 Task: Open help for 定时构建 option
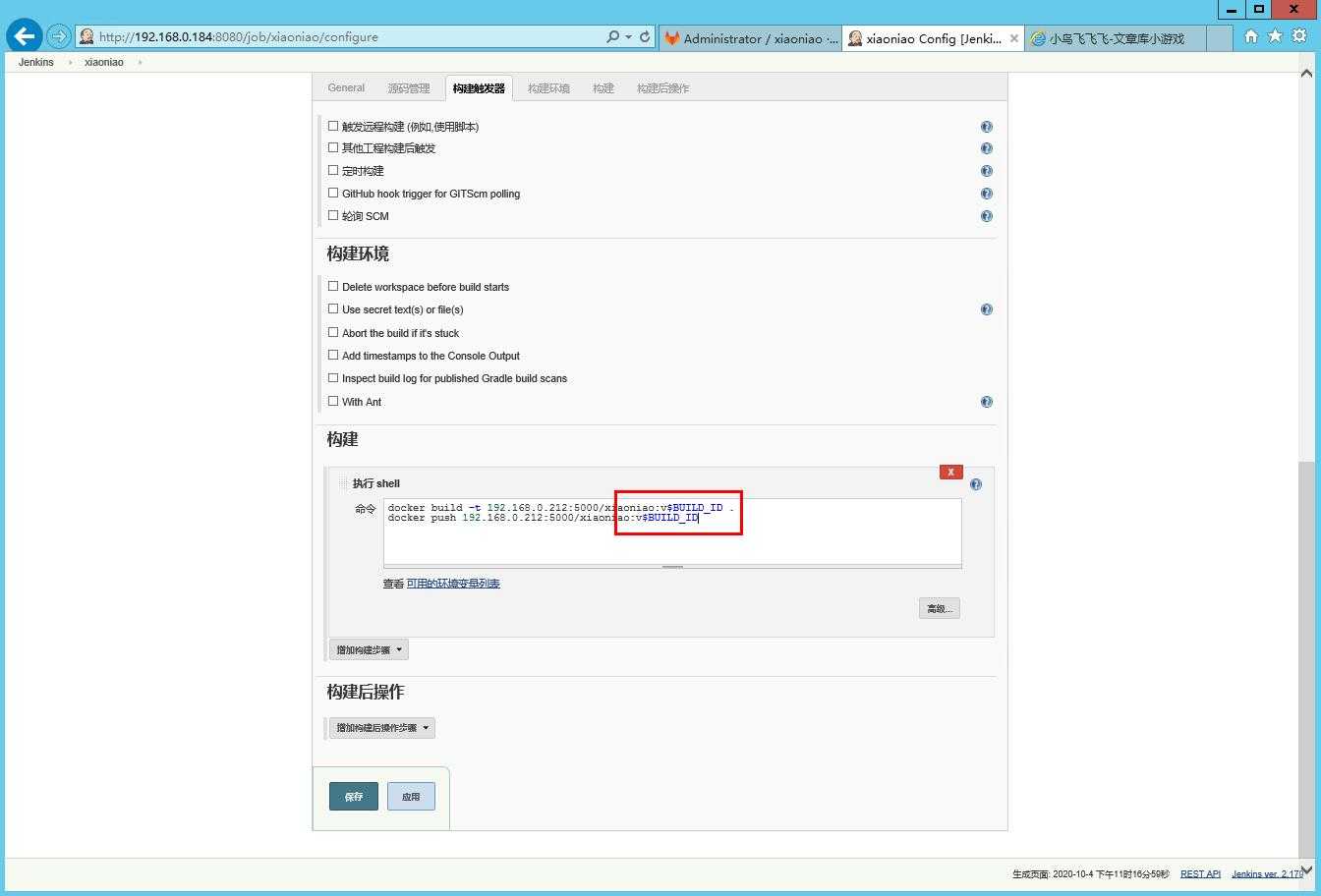(x=987, y=171)
